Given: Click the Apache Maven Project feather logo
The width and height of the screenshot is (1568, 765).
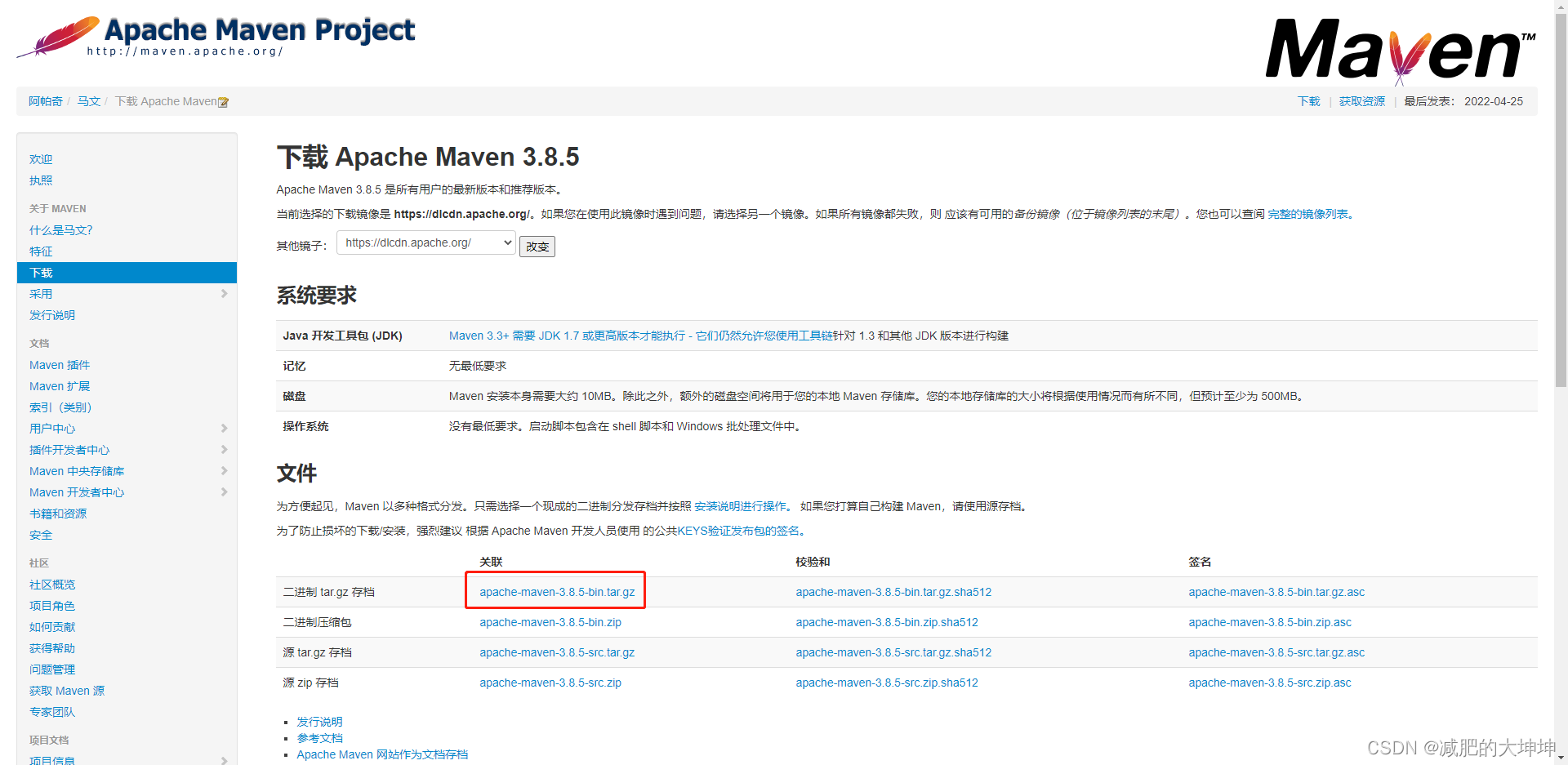Looking at the screenshot, I should coord(216,37).
